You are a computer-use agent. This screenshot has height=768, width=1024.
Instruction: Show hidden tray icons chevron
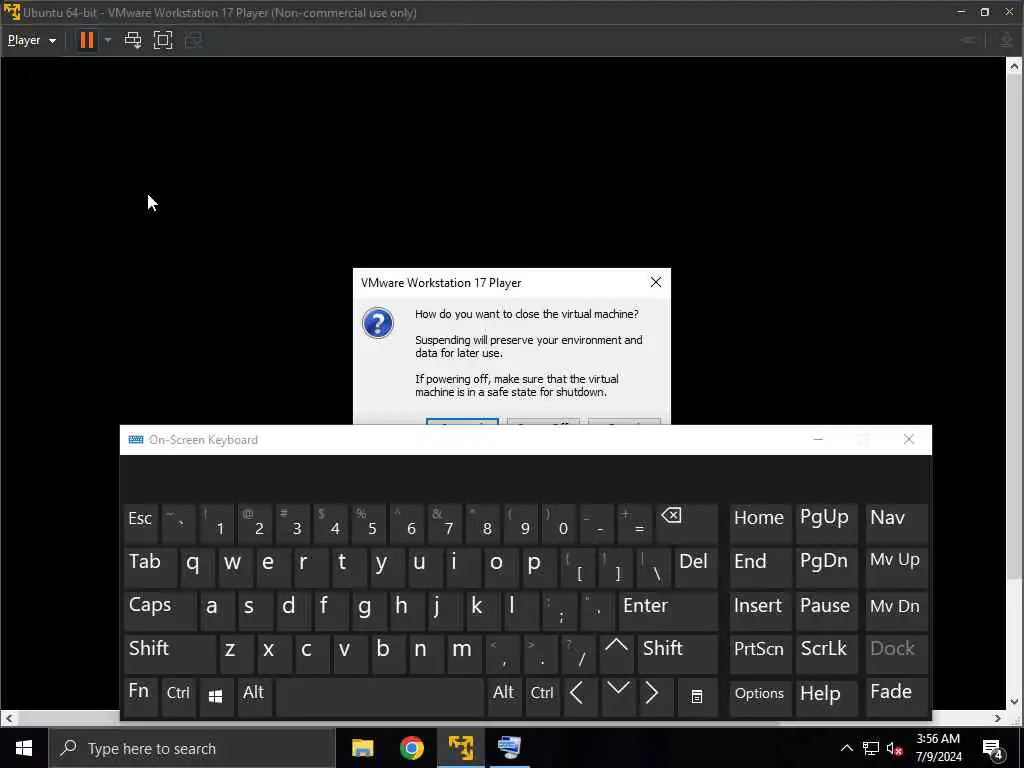tap(846, 748)
